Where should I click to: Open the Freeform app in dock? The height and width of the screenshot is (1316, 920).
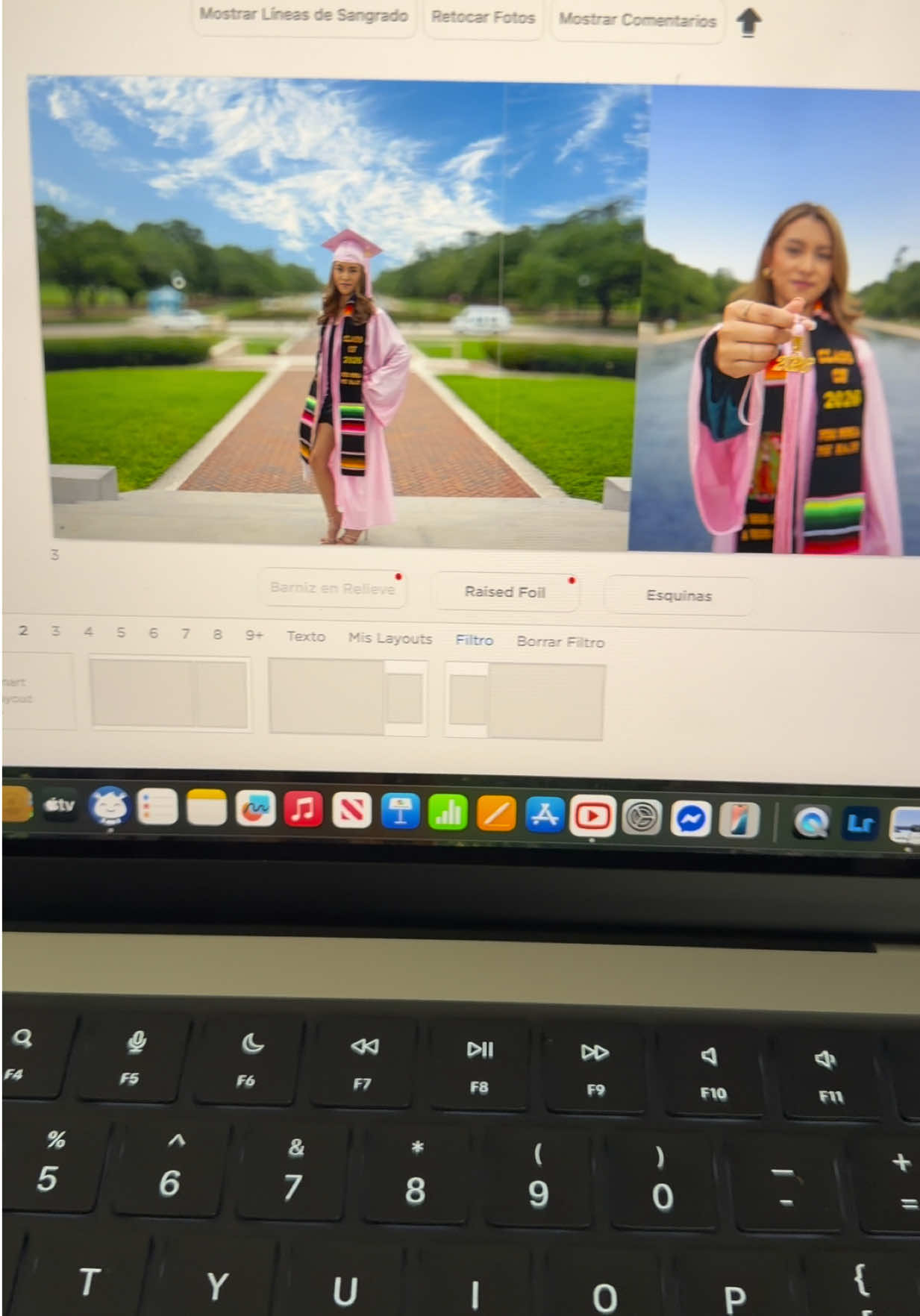click(255, 809)
